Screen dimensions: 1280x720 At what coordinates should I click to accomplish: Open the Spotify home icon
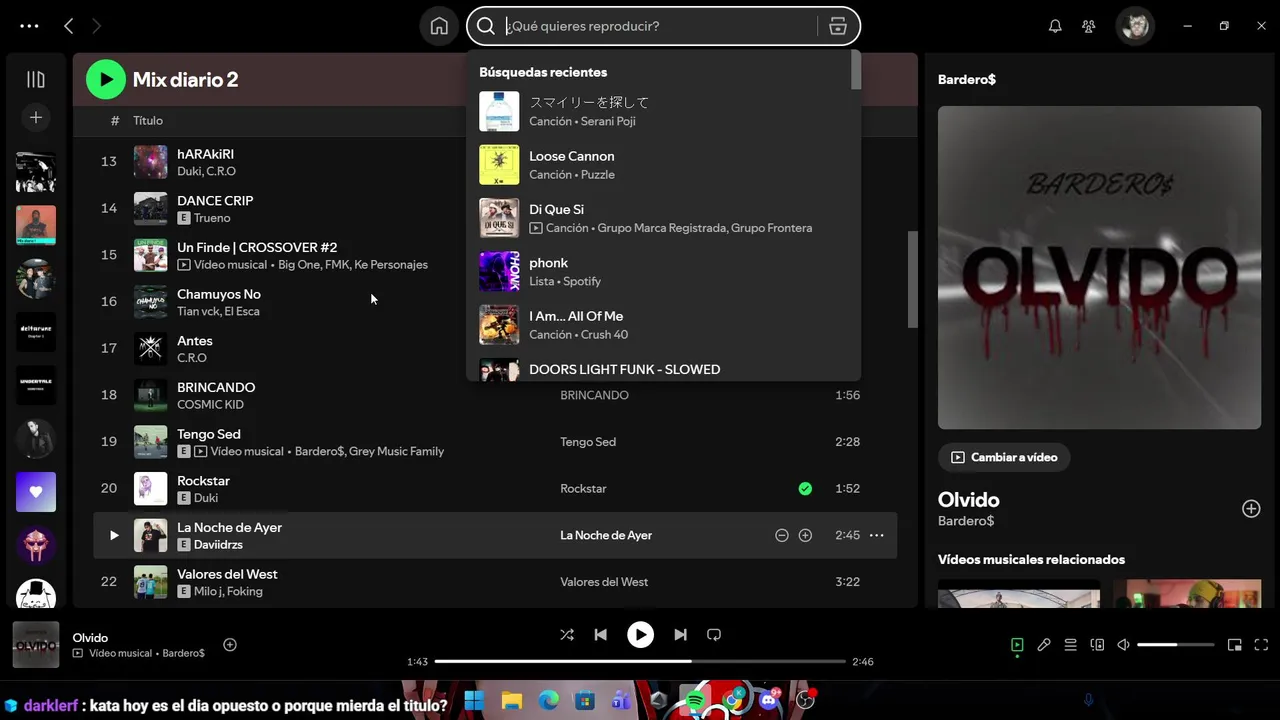coord(439,26)
